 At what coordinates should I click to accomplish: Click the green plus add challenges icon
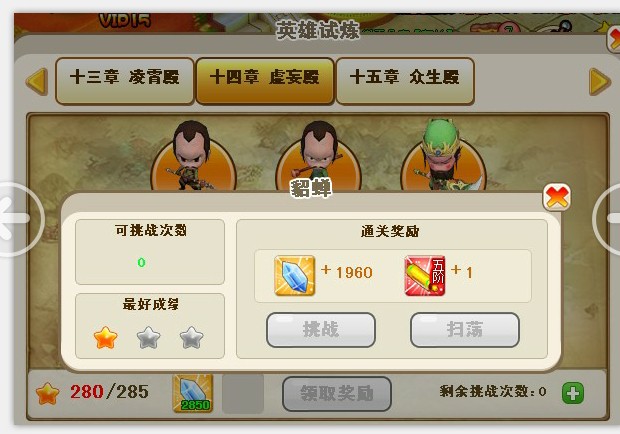point(573,393)
